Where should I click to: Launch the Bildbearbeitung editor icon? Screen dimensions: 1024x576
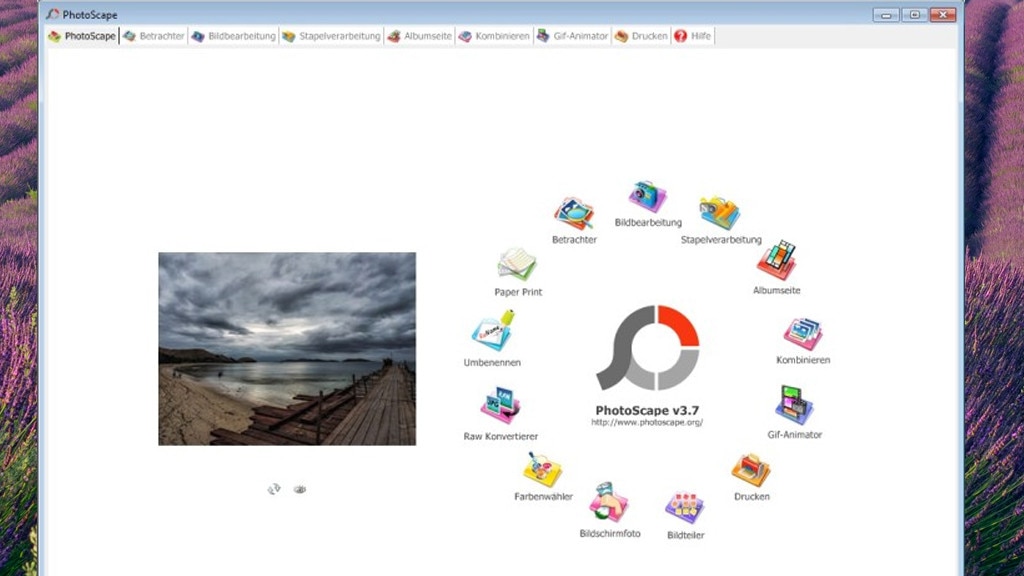click(x=647, y=197)
